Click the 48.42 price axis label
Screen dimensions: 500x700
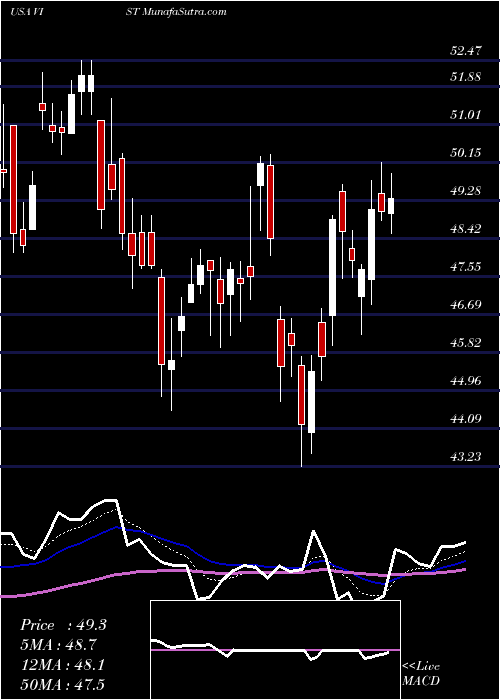(465, 229)
